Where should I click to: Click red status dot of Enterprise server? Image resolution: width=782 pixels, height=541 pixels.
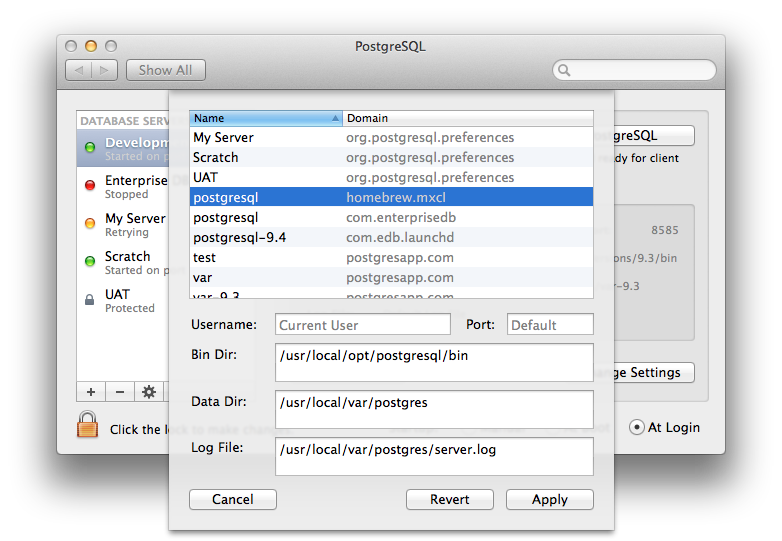(x=90, y=185)
